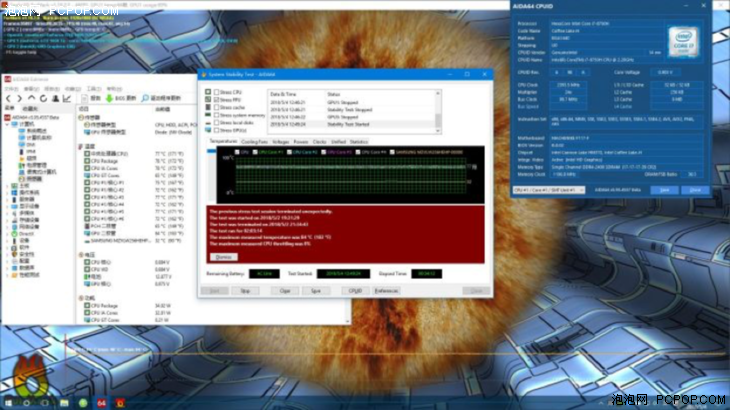Open the Statistics tab
Screen dimensions: 730x410
coord(359,142)
